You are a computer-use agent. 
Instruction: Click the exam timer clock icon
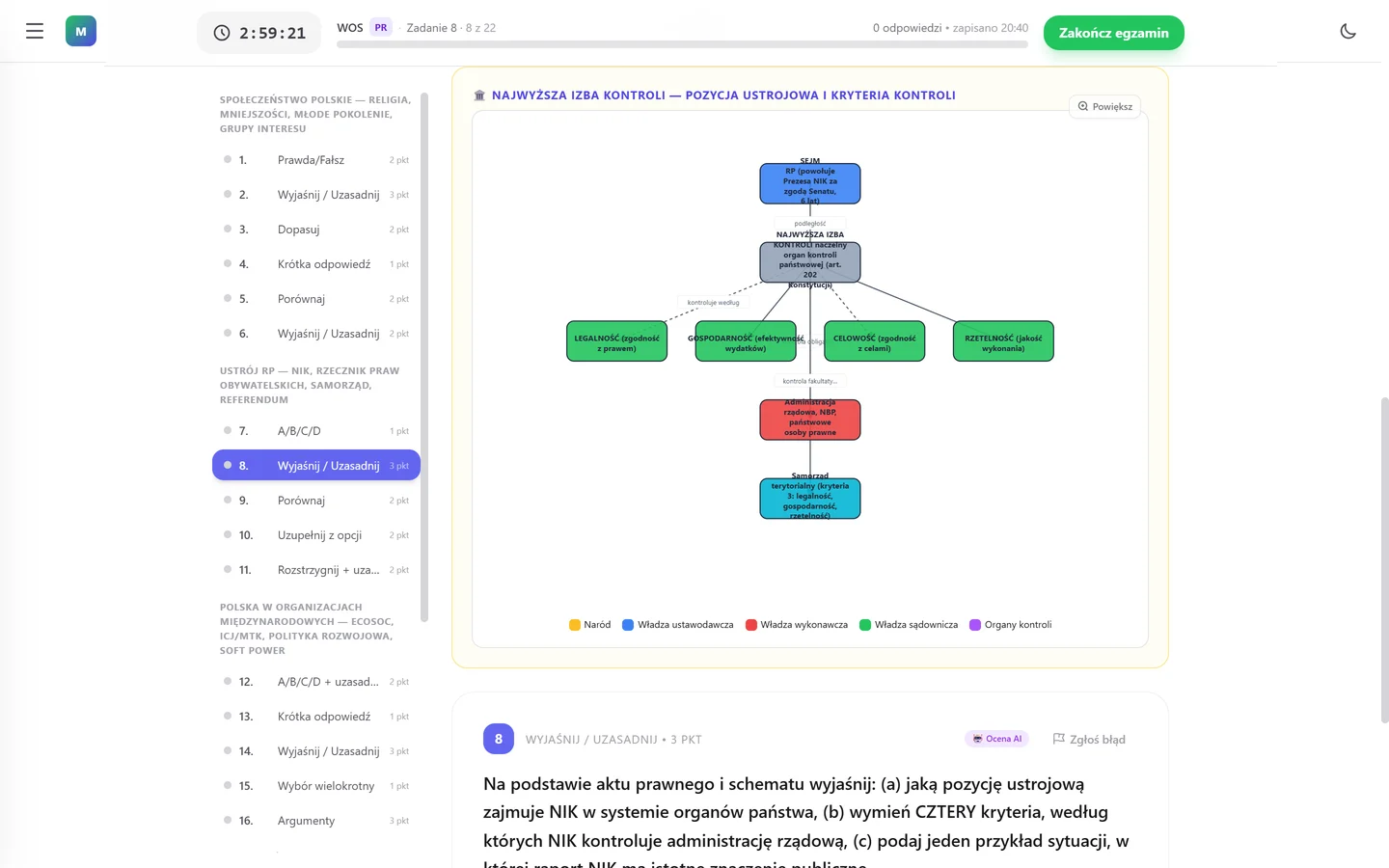222,33
